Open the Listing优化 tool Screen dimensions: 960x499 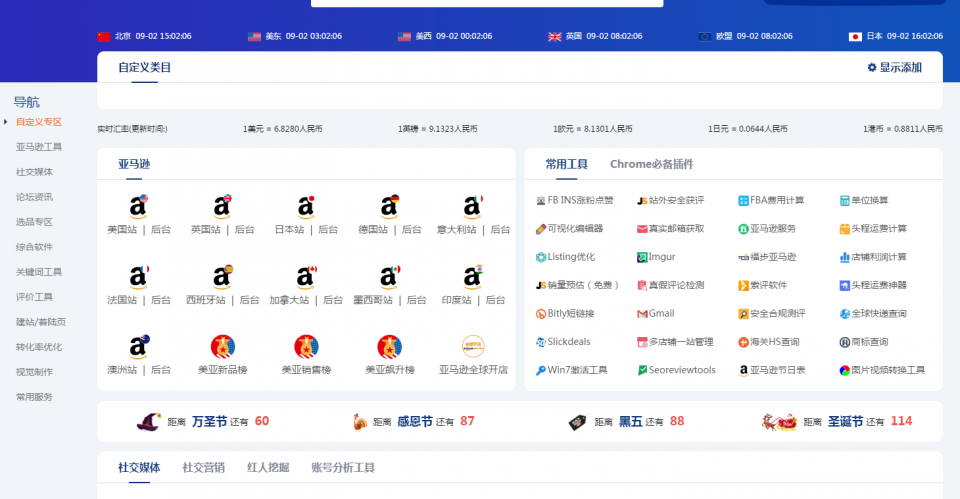point(564,257)
